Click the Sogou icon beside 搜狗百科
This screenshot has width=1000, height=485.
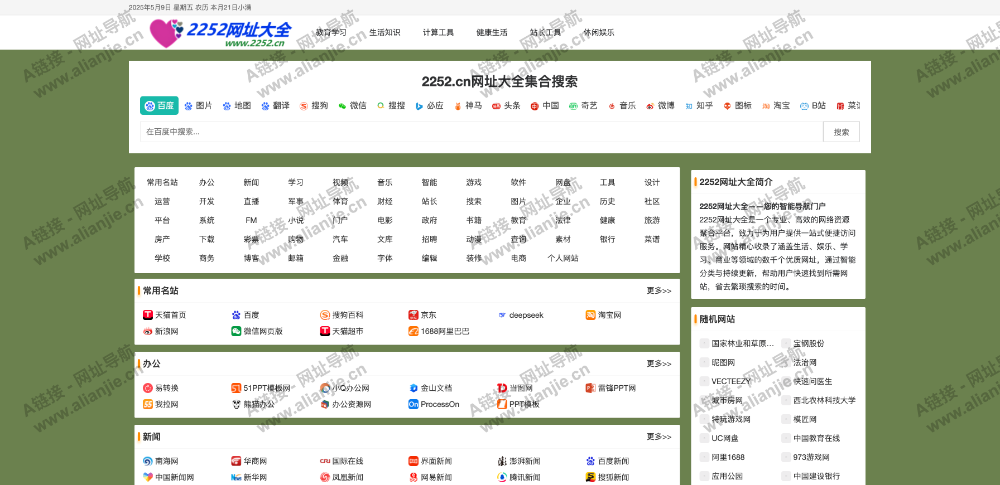tap(325, 315)
